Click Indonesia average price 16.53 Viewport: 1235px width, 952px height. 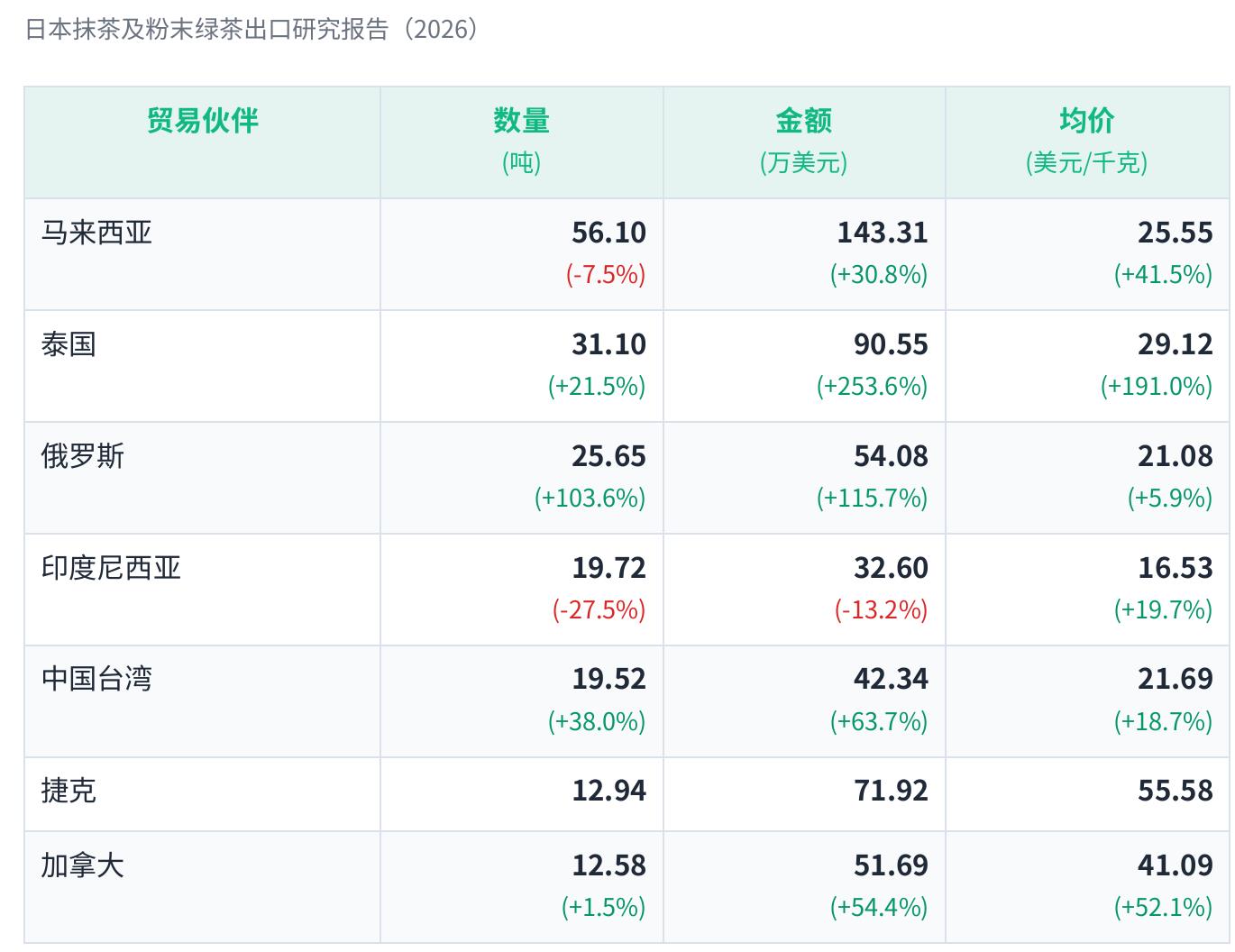(x=1176, y=568)
